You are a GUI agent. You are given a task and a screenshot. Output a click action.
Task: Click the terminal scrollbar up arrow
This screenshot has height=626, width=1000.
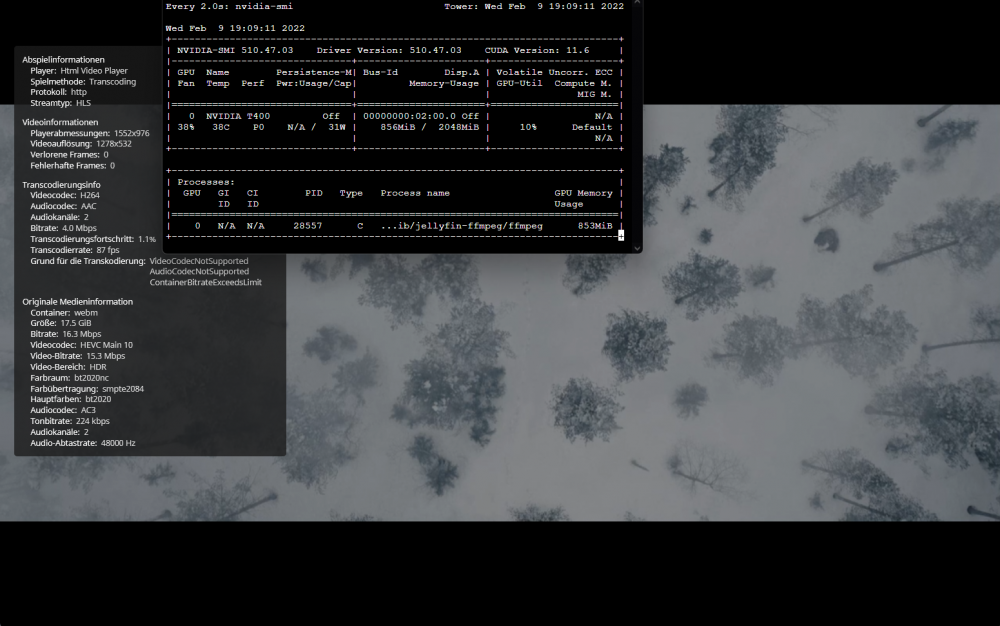click(x=636, y=3)
